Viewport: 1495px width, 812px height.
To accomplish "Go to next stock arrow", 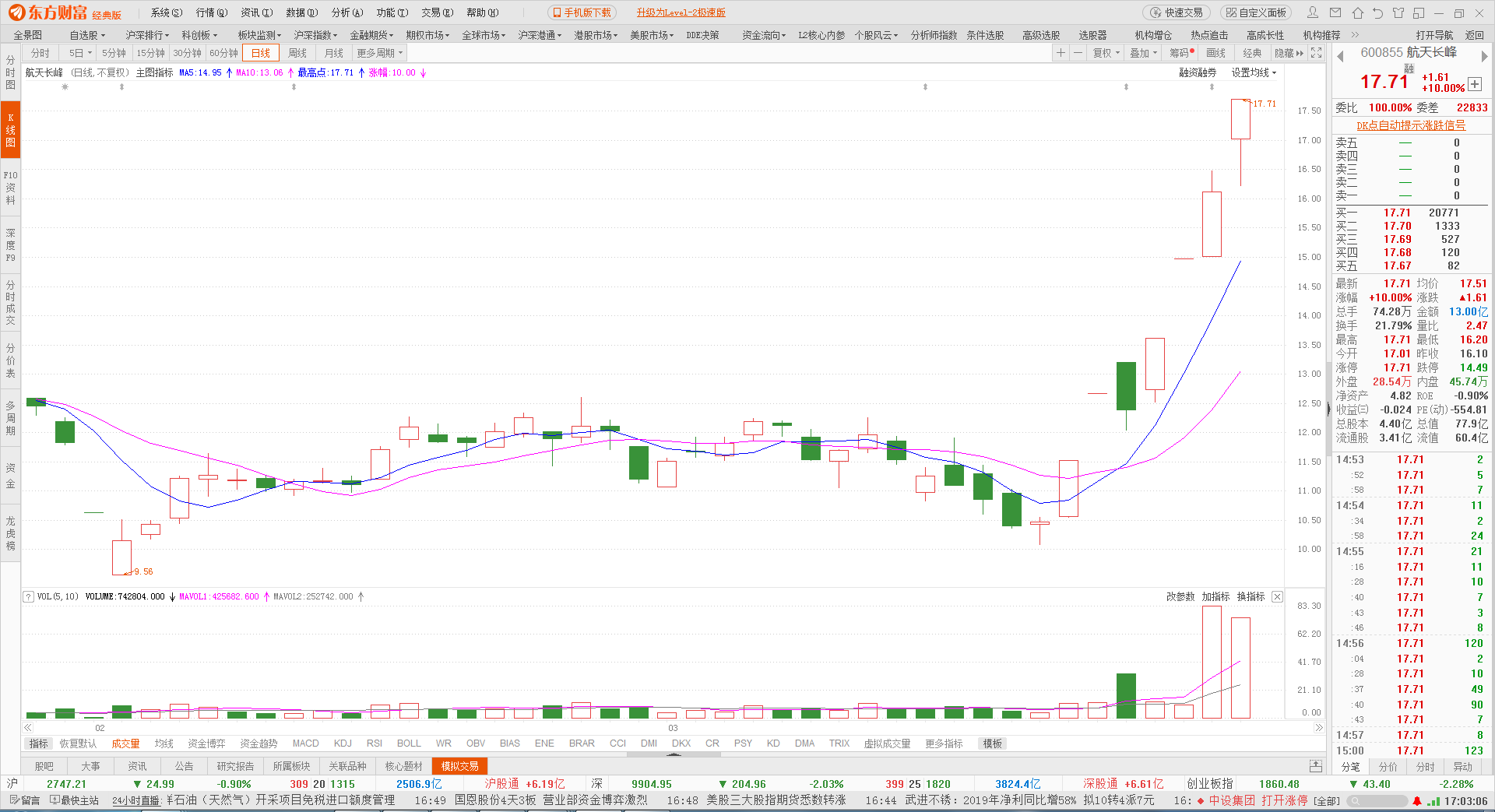I will click(x=1484, y=56).
